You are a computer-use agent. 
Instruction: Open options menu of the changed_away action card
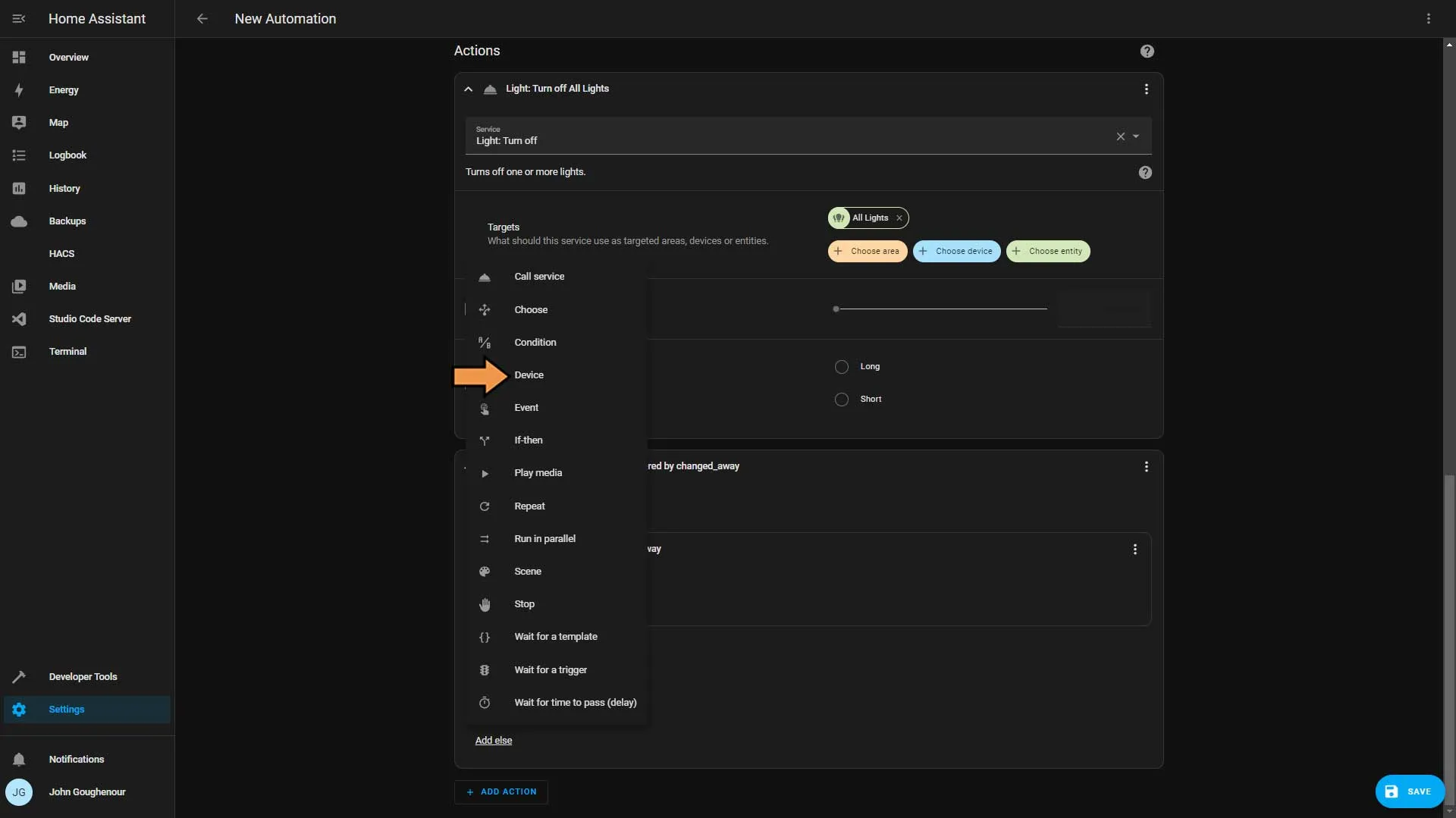(x=1146, y=466)
